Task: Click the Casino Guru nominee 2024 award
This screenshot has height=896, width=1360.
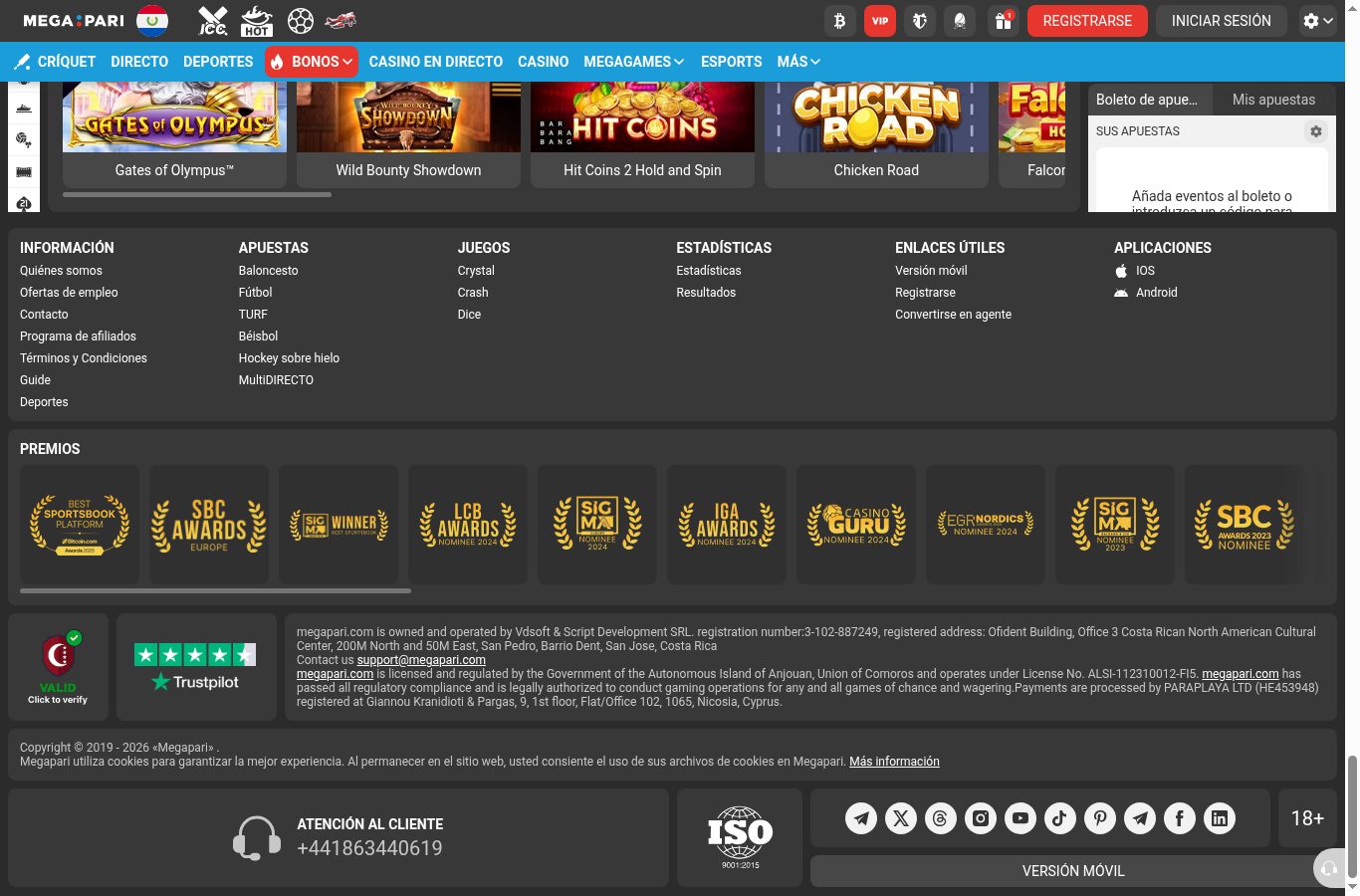Action: pos(856,525)
